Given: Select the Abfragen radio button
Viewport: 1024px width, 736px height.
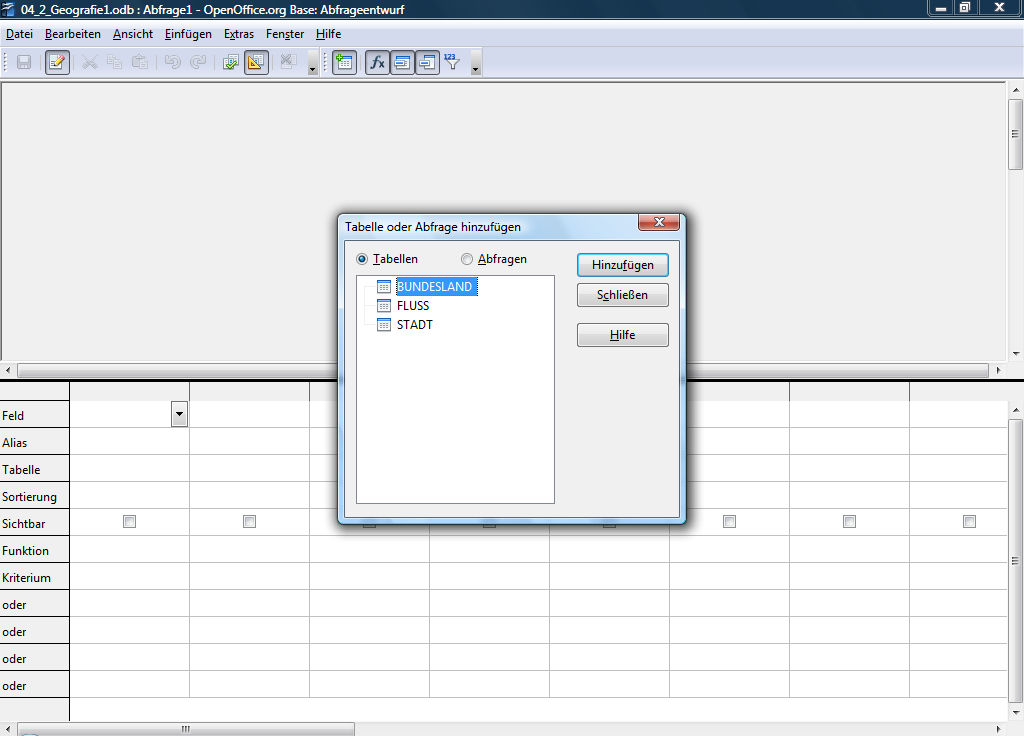Looking at the screenshot, I should [x=467, y=259].
